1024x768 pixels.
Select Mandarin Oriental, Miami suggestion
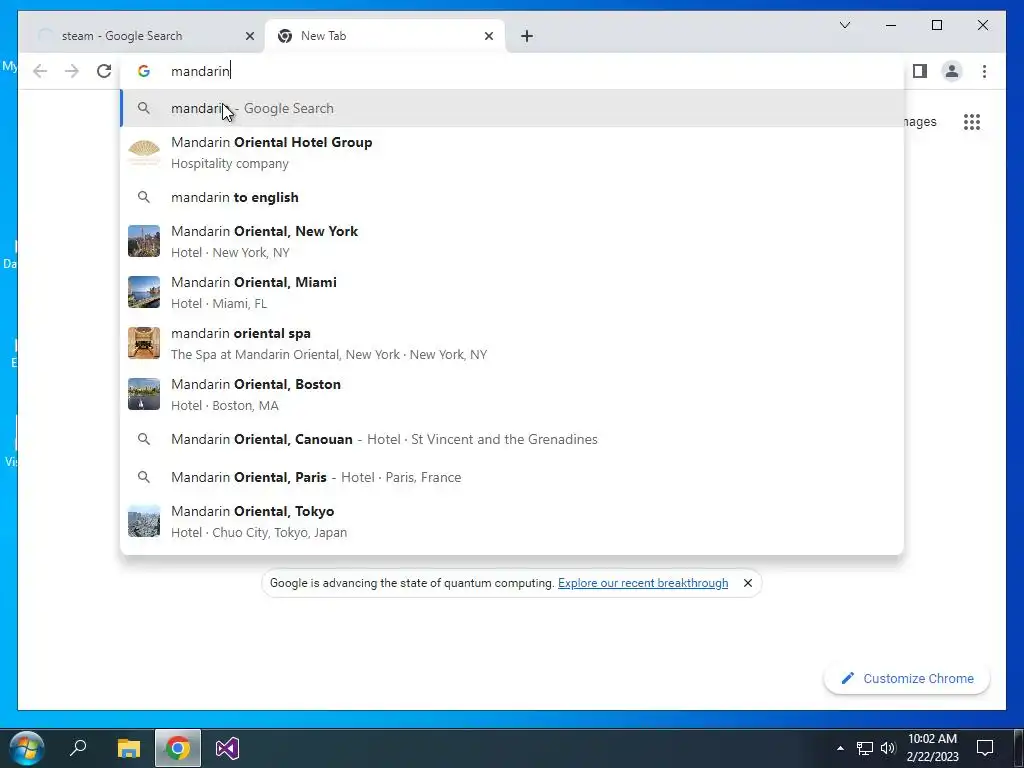click(512, 293)
